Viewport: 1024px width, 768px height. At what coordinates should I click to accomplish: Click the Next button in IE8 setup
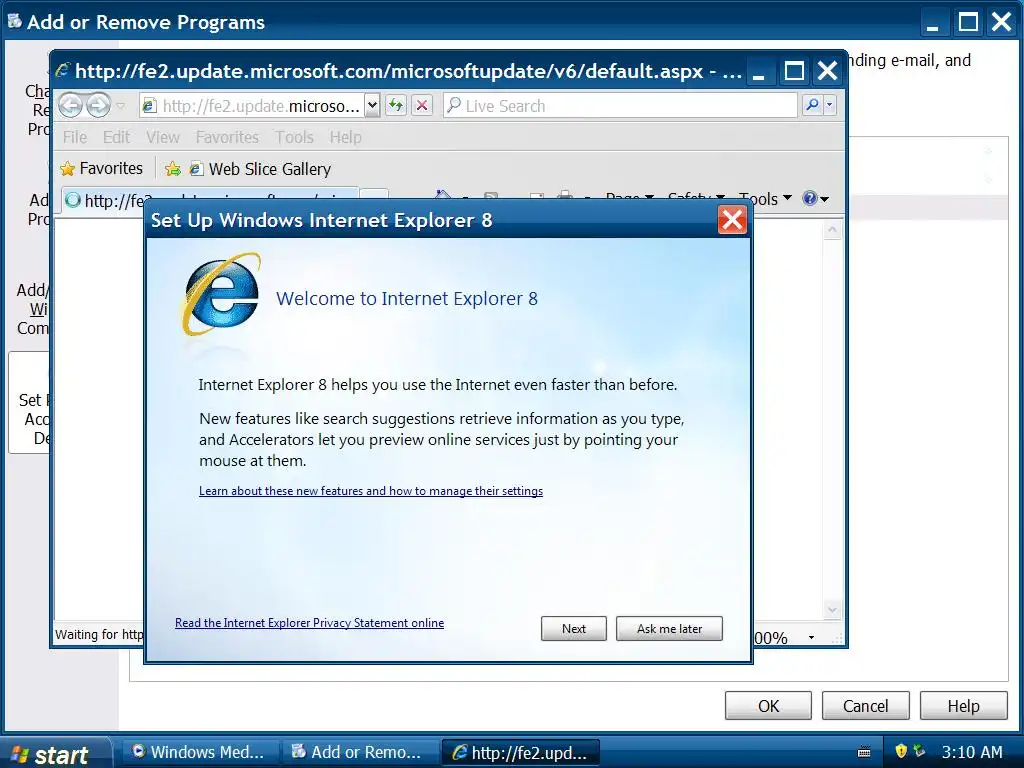[x=573, y=628]
